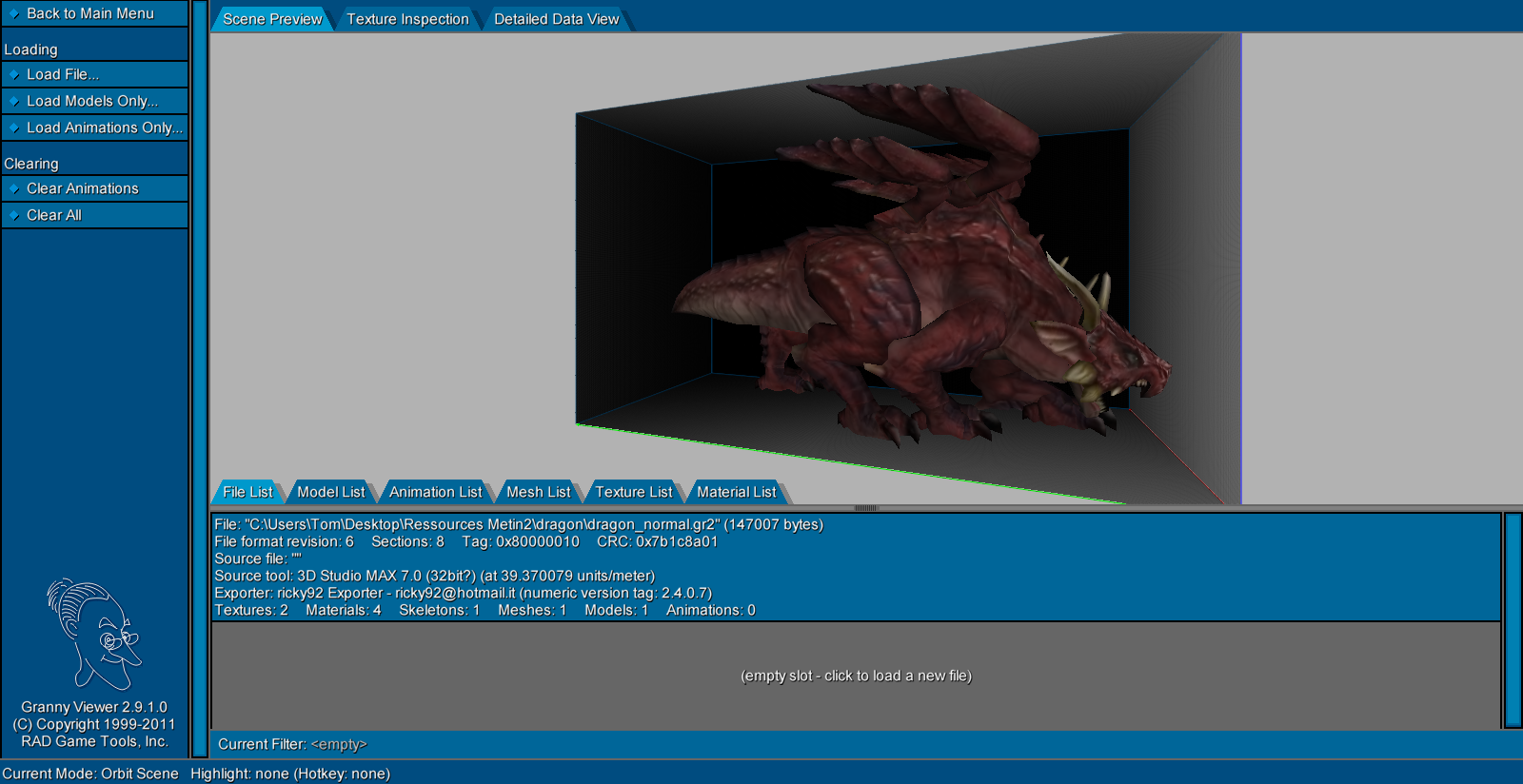
Task: Click the Highlight none hotkey status
Action: point(290,774)
